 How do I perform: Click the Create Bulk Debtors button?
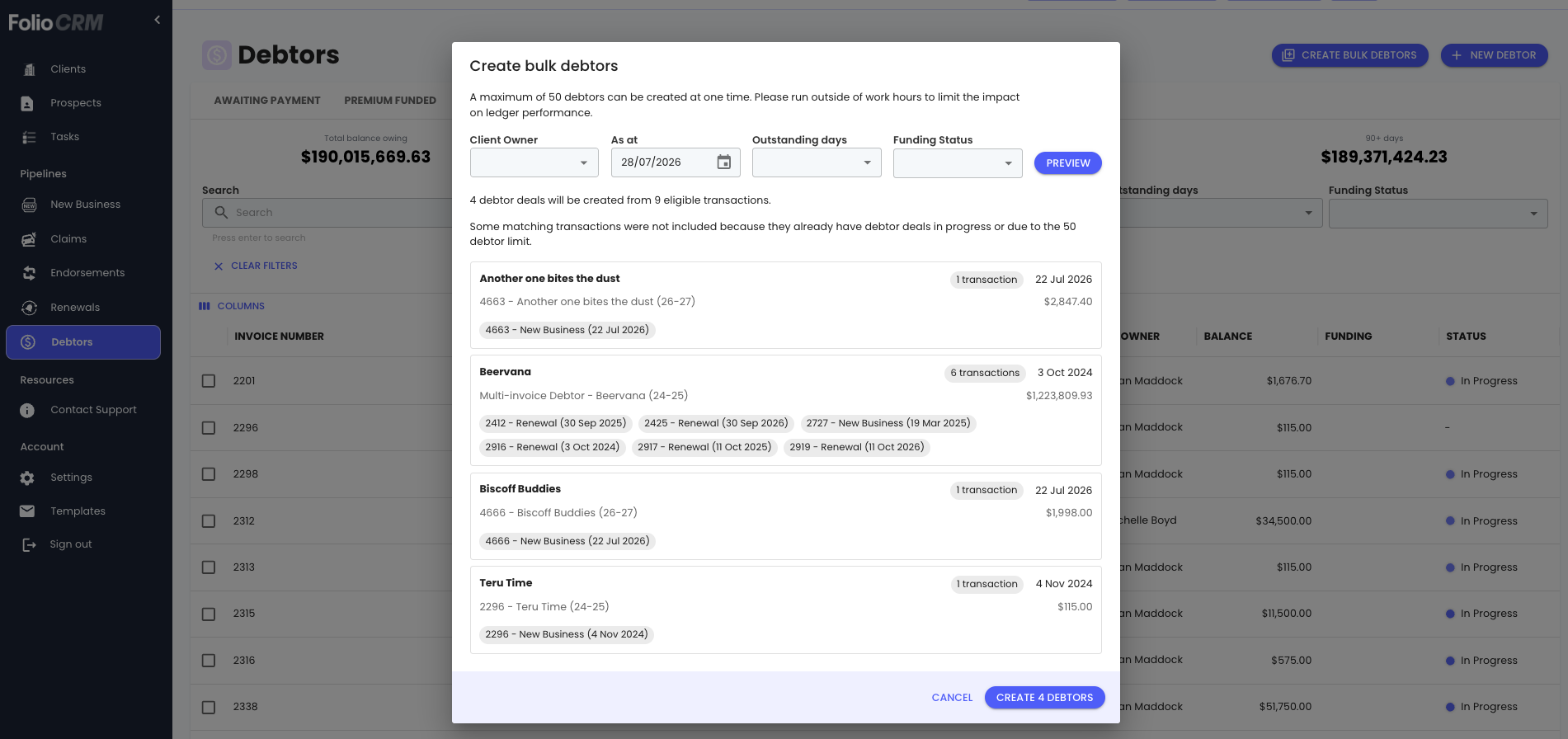click(1349, 55)
